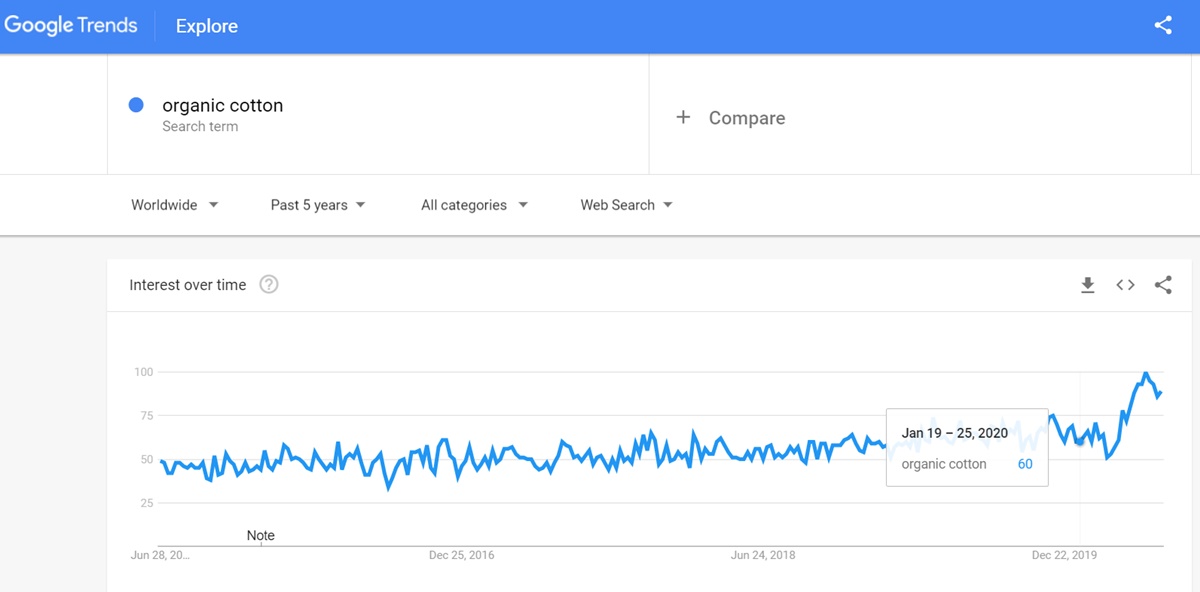Click the blue dot beside organic cotton

point(137,105)
